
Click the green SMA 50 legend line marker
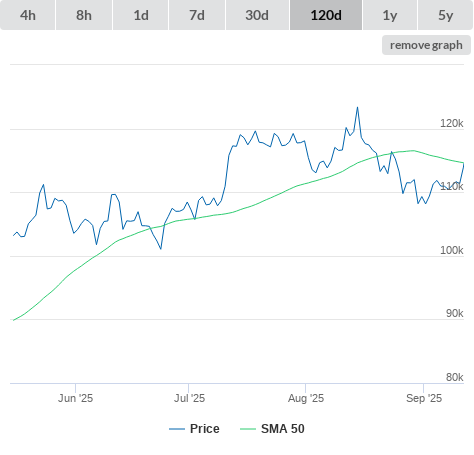pyautogui.click(x=248, y=429)
